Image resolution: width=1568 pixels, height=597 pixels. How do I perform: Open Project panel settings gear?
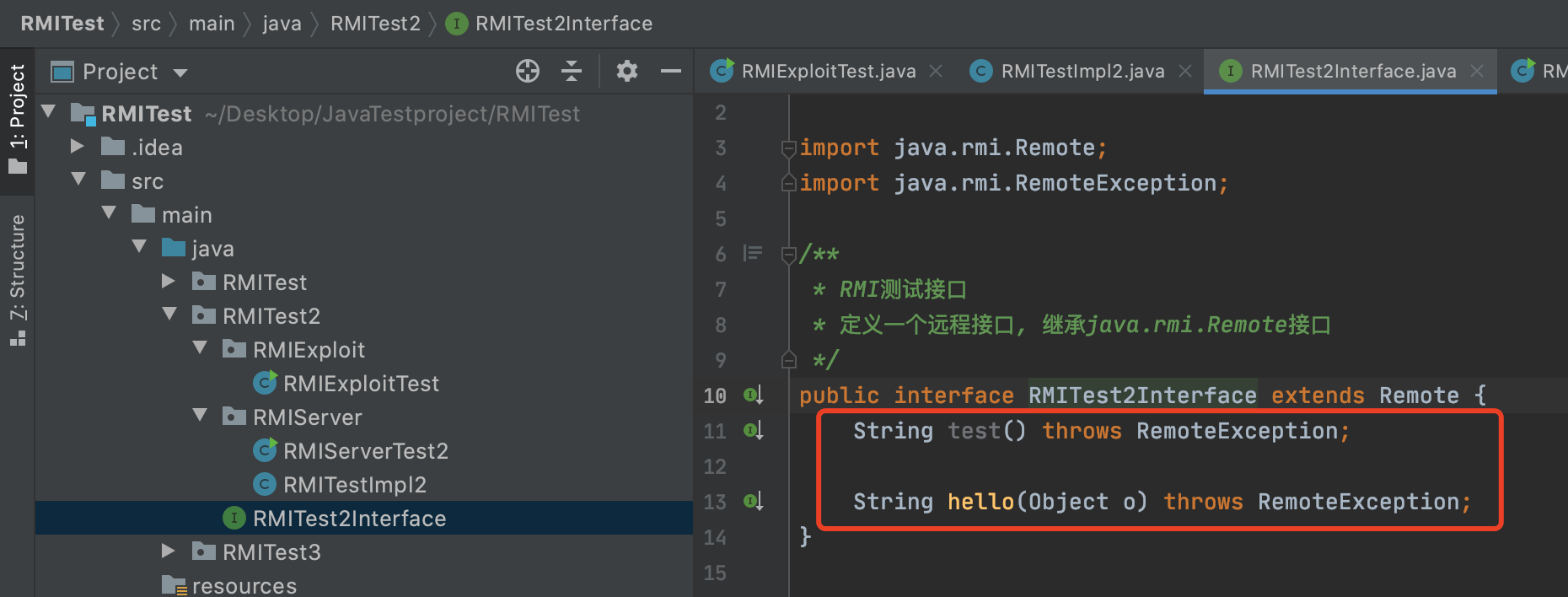pos(626,72)
